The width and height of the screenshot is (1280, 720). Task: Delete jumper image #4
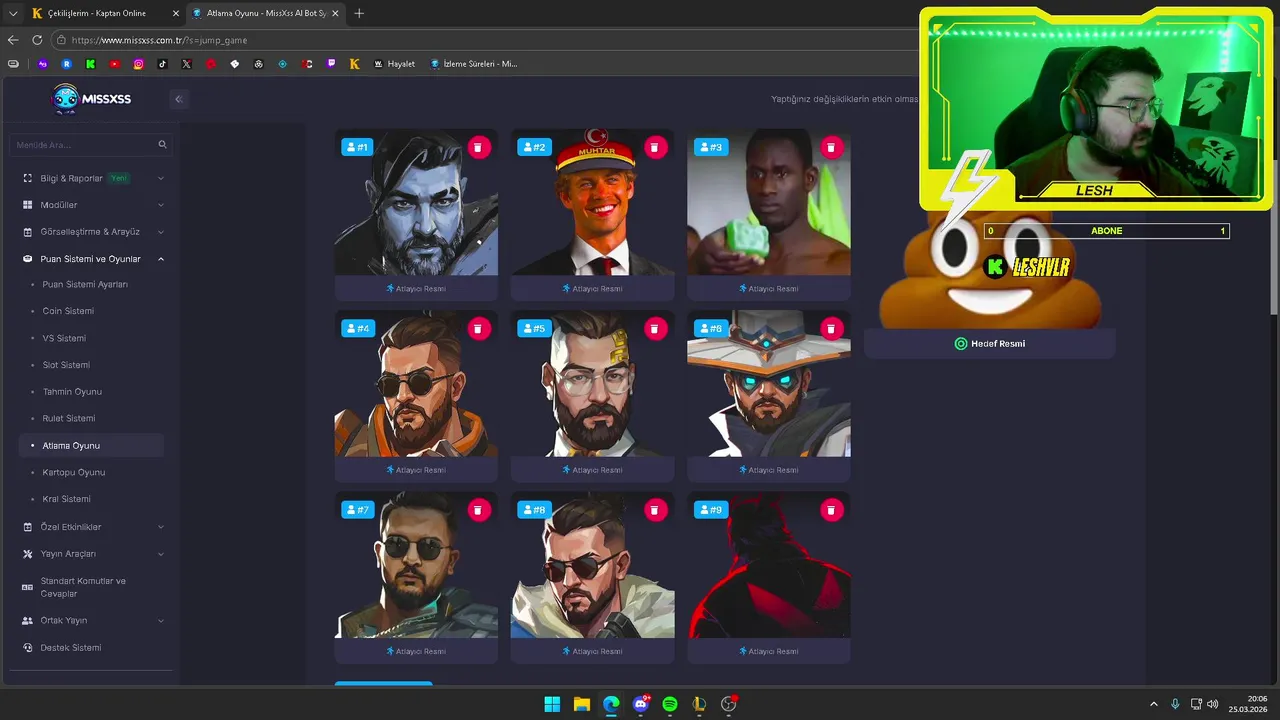click(x=478, y=328)
